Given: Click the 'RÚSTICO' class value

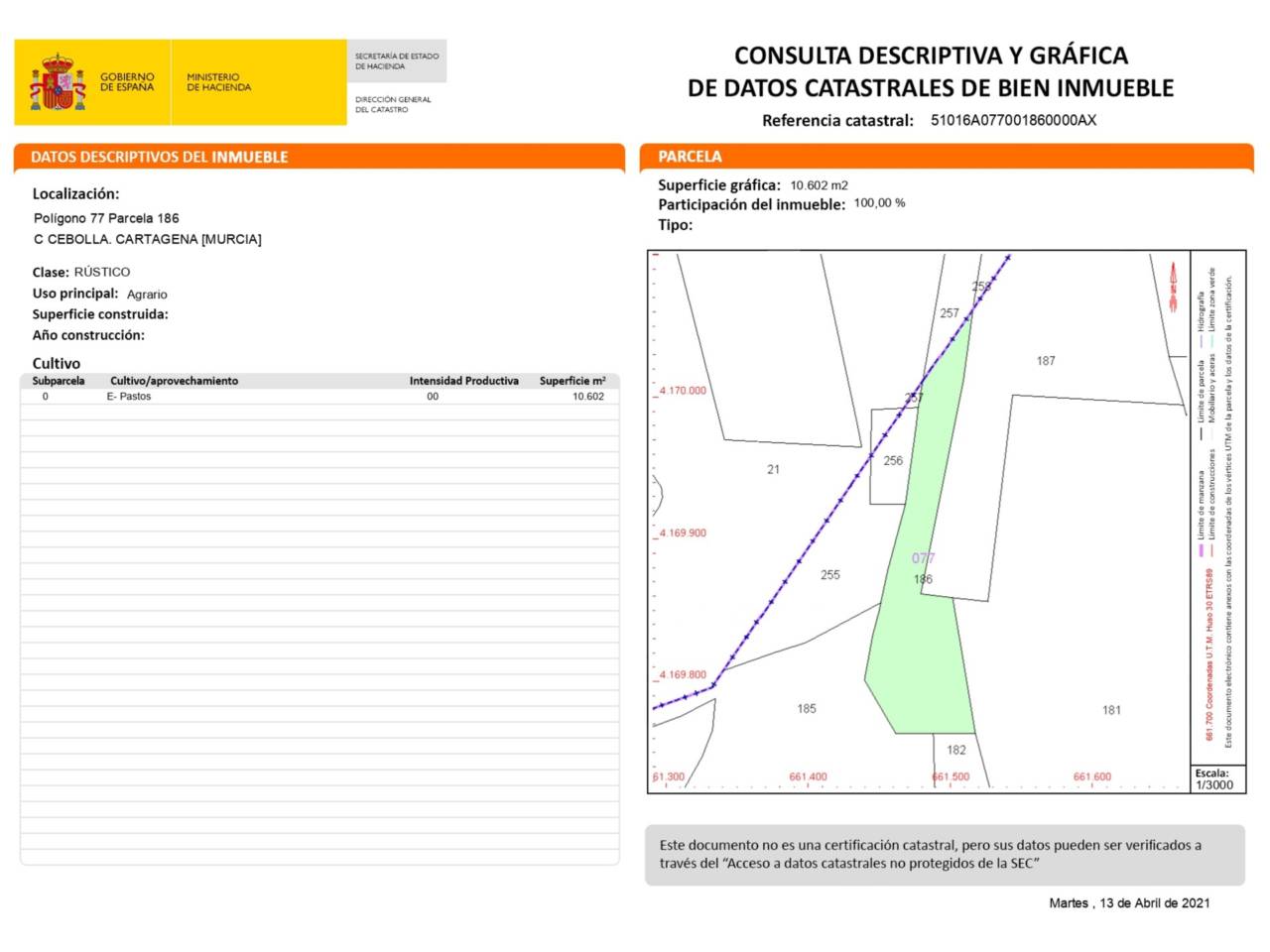Looking at the screenshot, I should (102, 272).
